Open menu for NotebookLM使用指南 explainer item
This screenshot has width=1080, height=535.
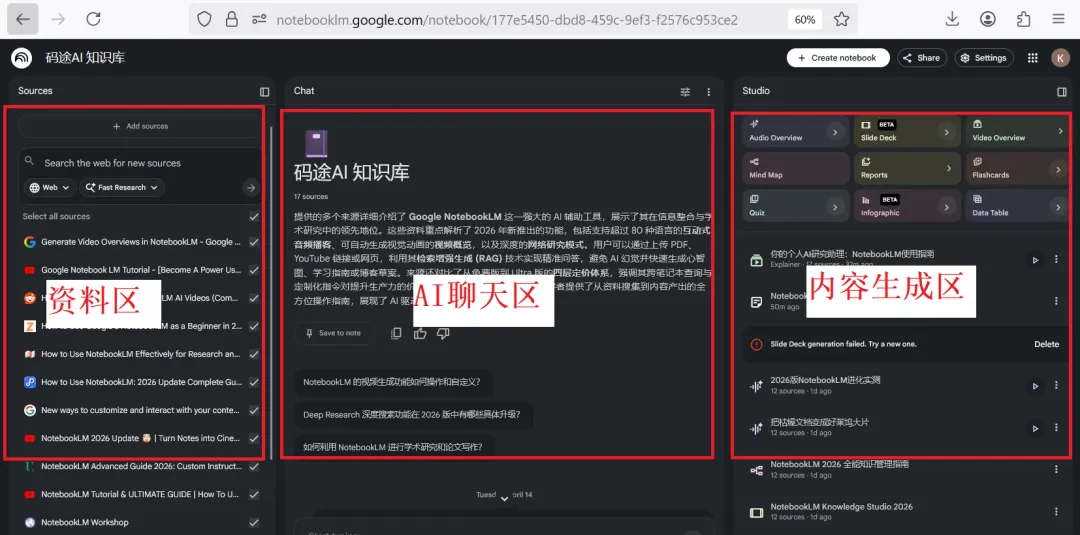click(1056, 260)
